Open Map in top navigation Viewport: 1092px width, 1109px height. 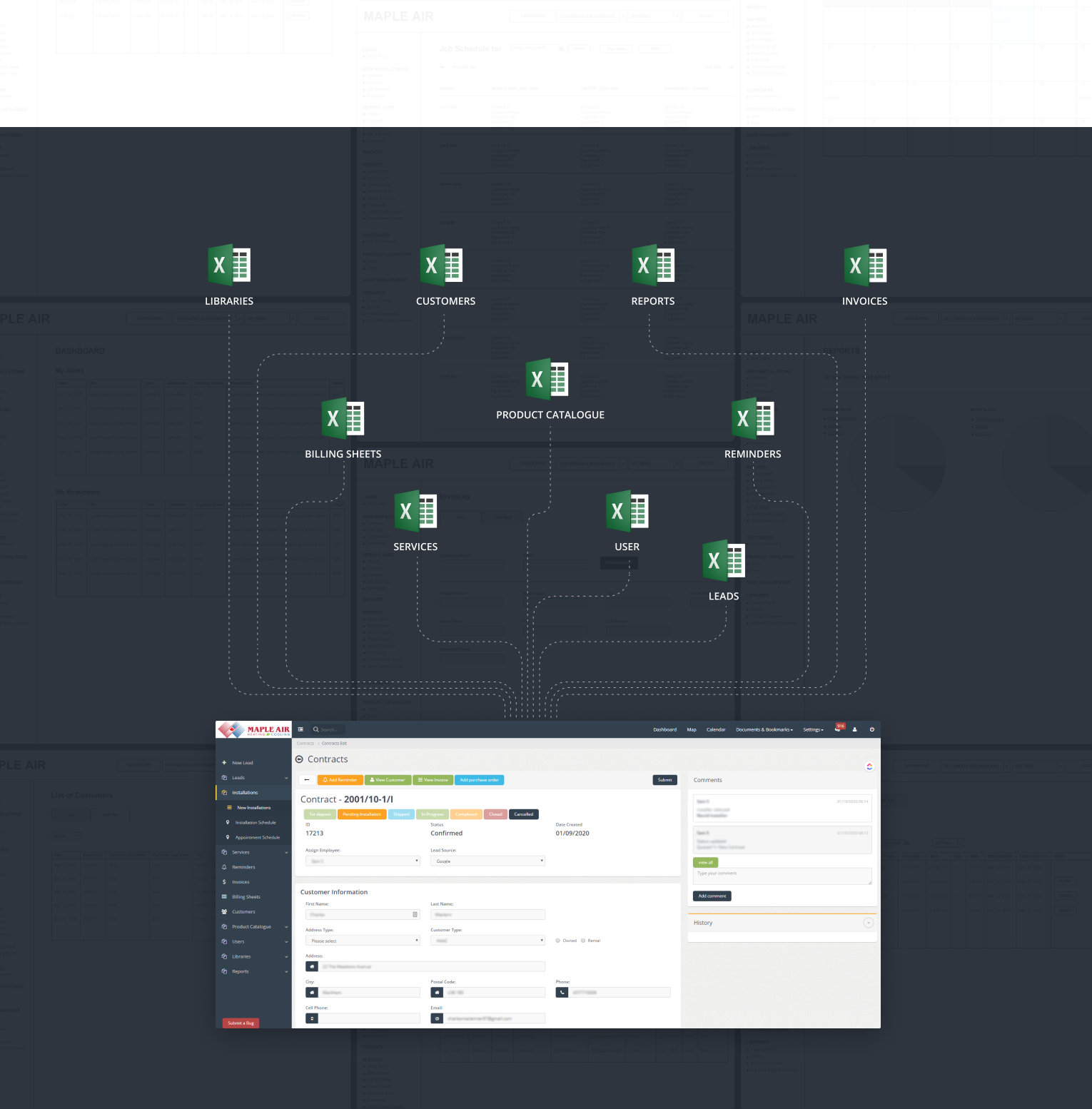692,729
